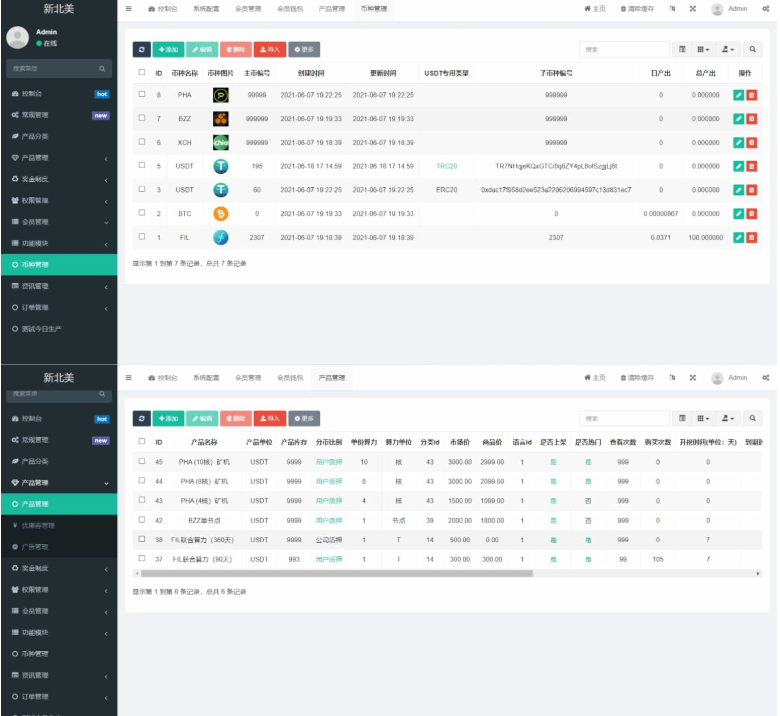This screenshot has height=716, width=780.
Task: Click the fullscreen icon in the coin page header
Action: point(692,9)
